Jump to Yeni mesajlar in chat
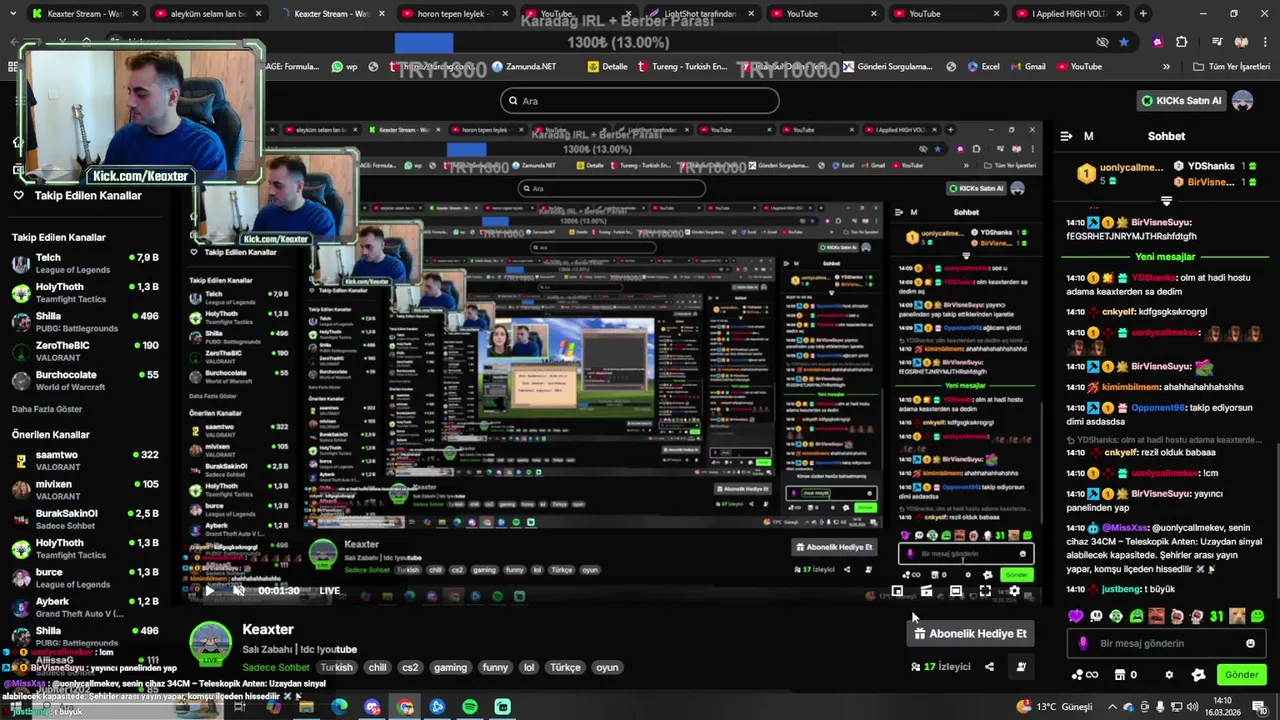Viewport: 1280px width, 720px height. (x=1165, y=257)
